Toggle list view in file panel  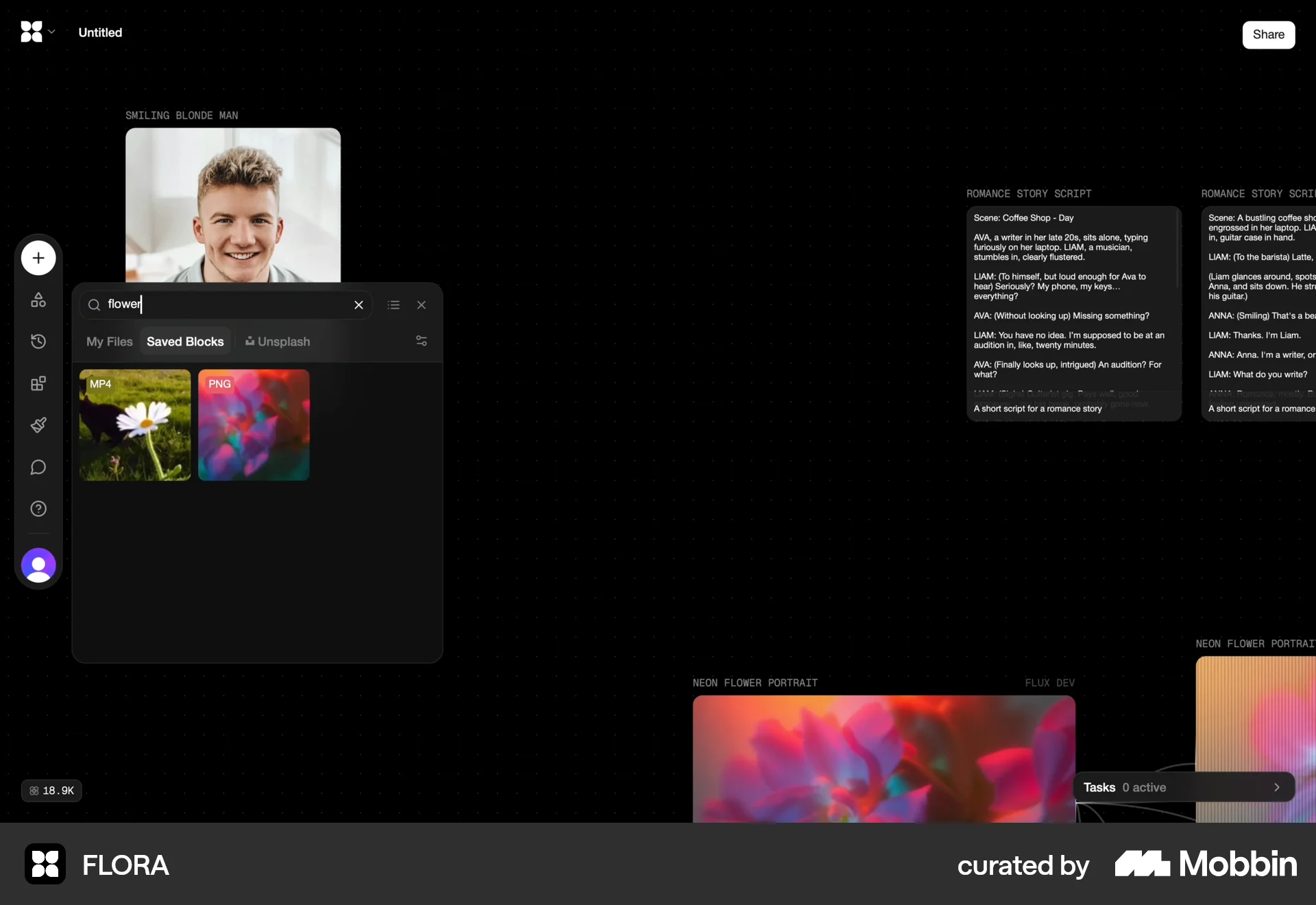393,305
